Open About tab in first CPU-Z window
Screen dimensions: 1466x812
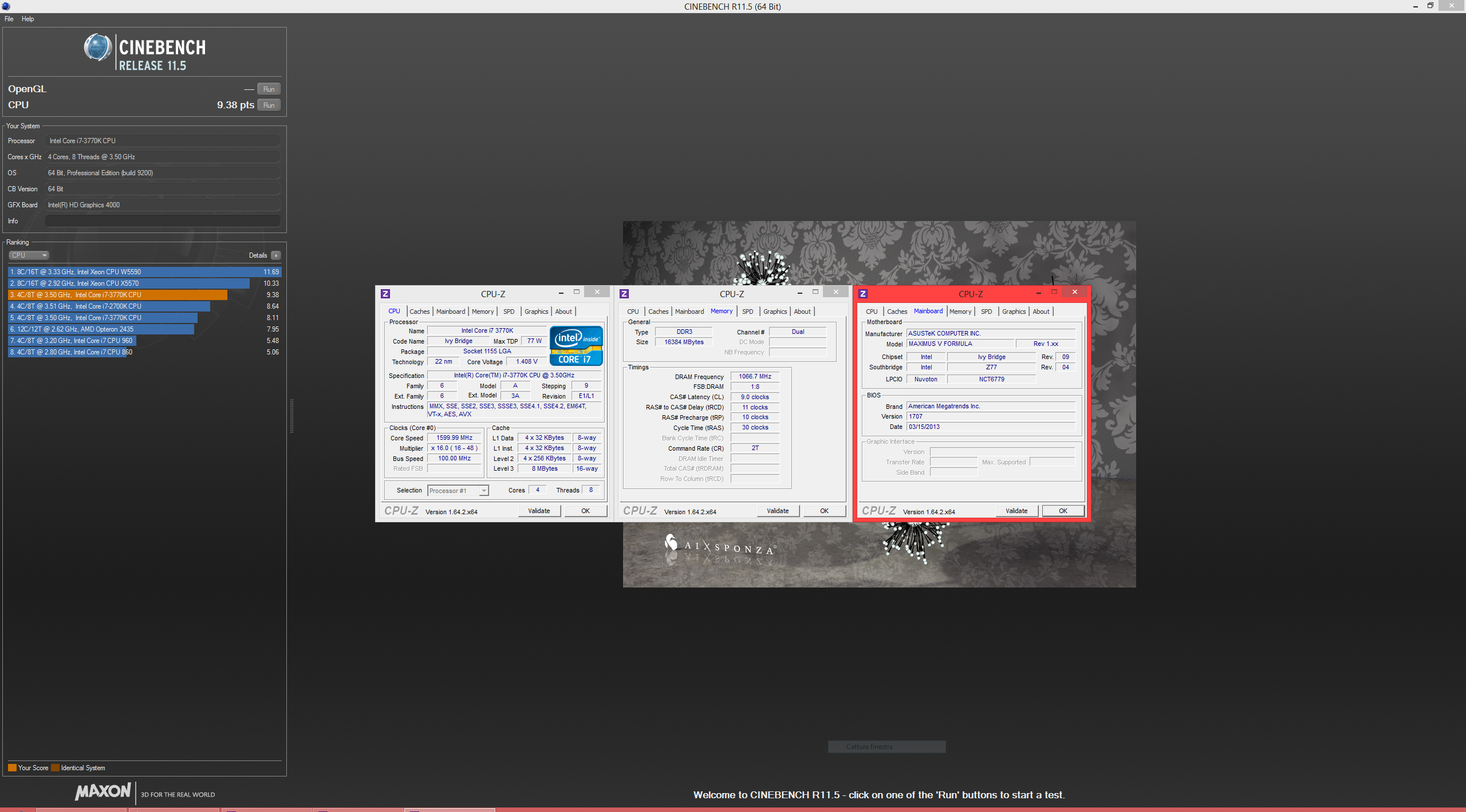(563, 312)
